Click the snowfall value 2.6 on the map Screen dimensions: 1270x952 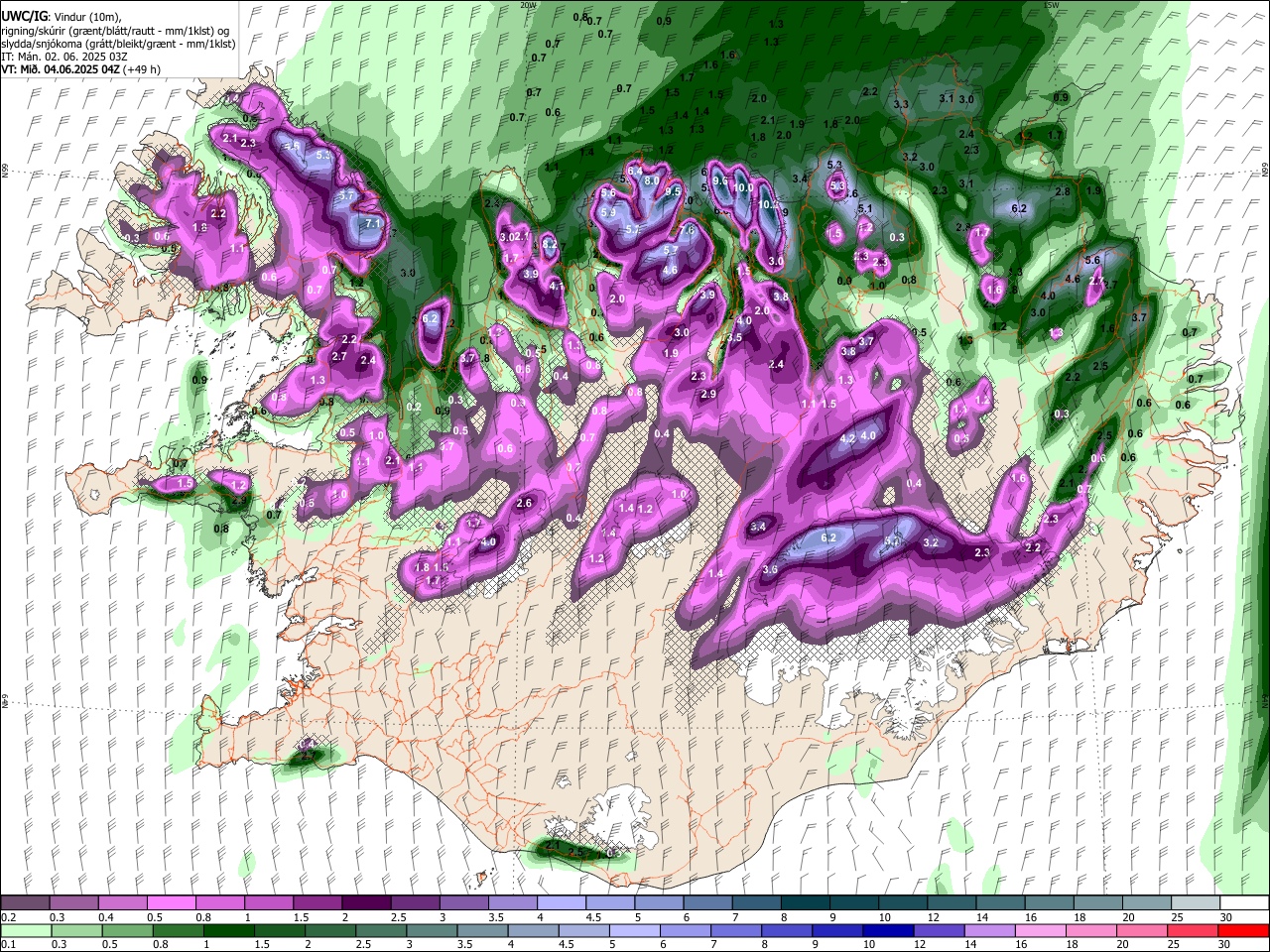(525, 504)
